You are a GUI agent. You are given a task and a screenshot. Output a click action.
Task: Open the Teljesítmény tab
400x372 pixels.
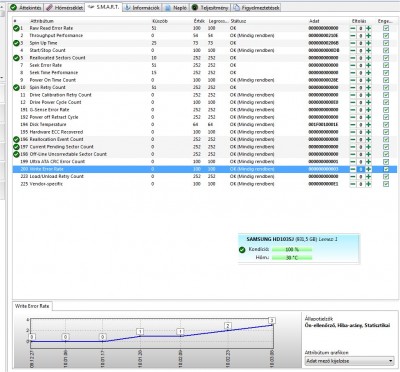(210, 7)
